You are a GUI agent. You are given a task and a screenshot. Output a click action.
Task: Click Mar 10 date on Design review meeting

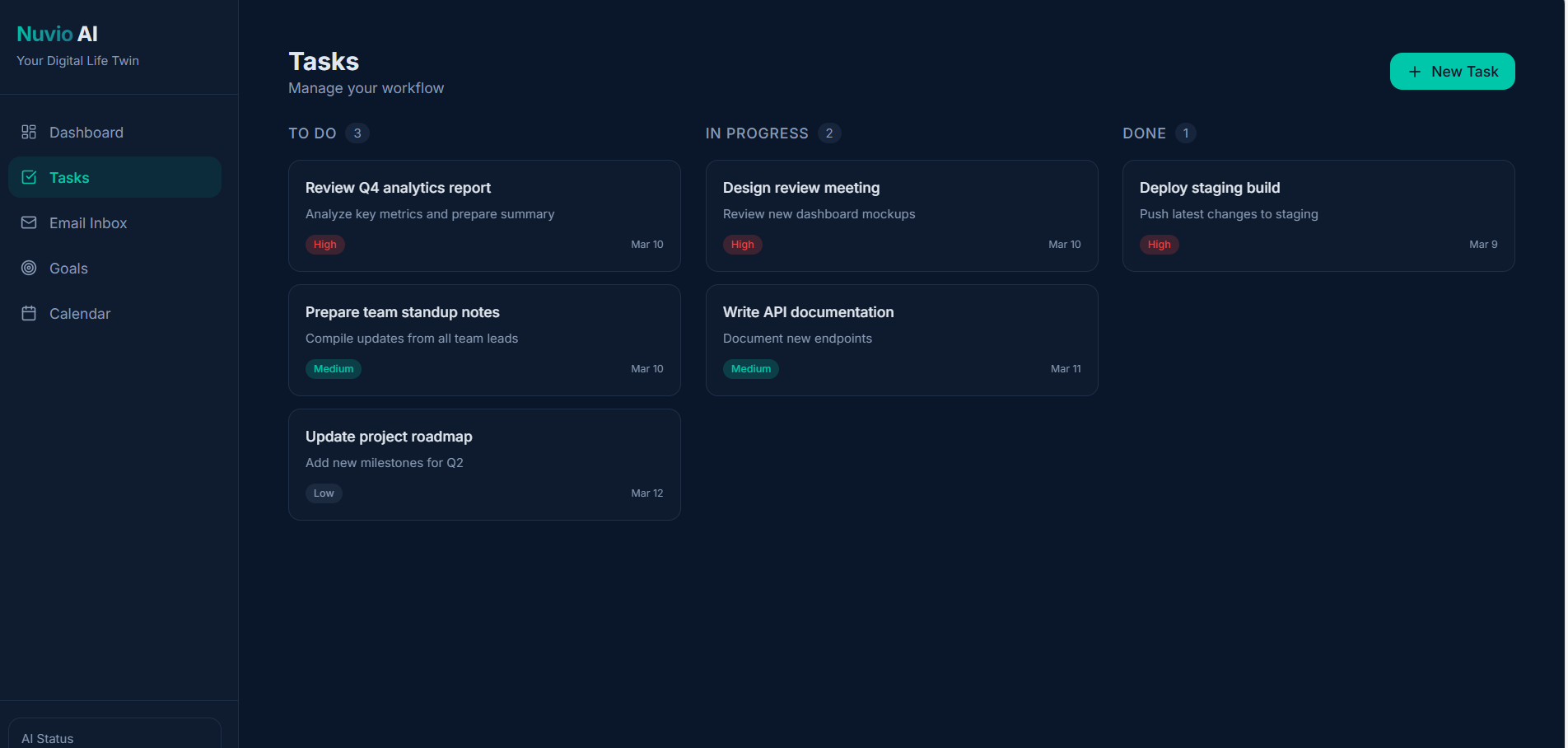point(1065,245)
